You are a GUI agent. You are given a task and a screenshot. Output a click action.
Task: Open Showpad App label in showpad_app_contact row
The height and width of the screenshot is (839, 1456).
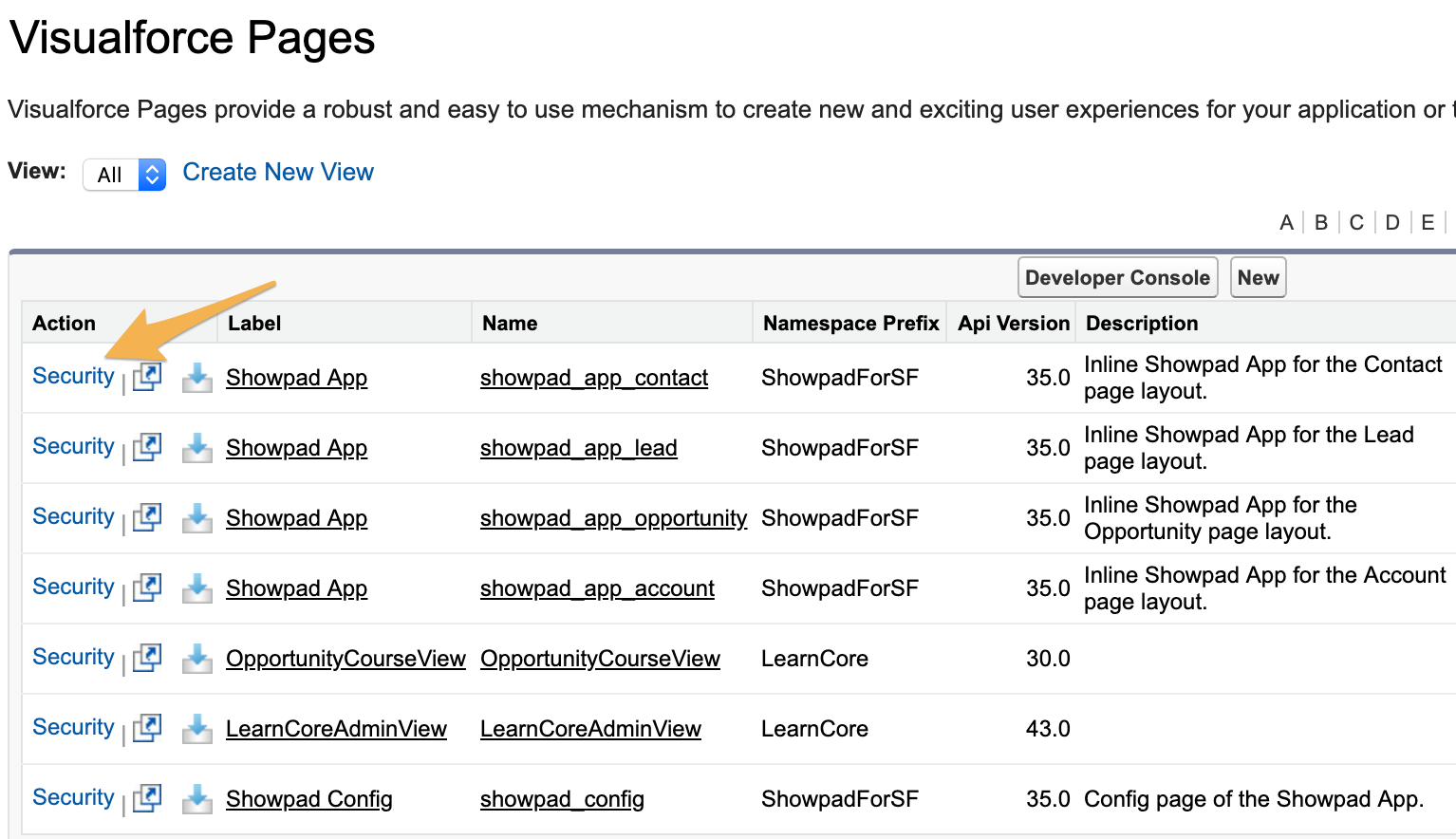point(296,378)
